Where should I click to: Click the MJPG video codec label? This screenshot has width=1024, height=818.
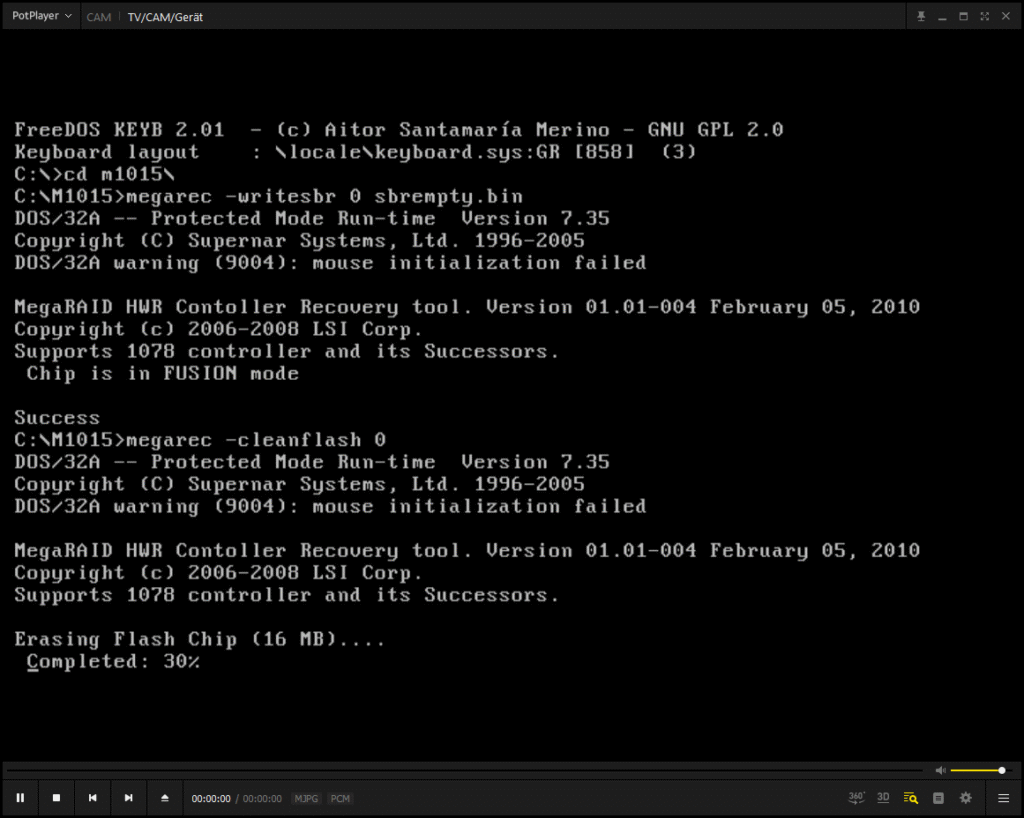tap(306, 799)
